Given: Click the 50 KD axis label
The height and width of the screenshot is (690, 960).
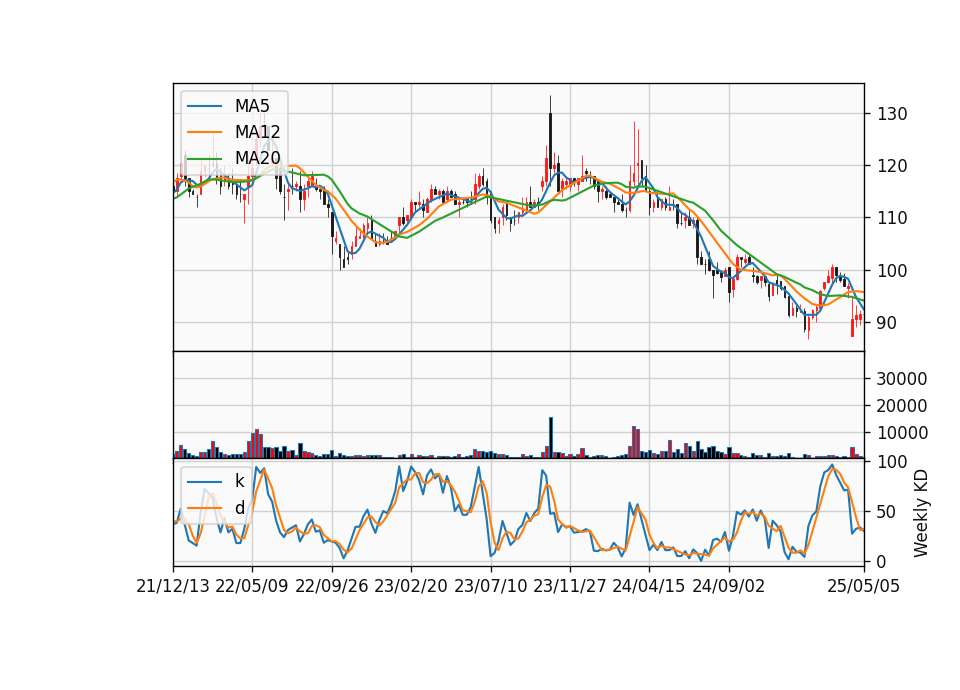Looking at the screenshot, I should pos(887,512).
